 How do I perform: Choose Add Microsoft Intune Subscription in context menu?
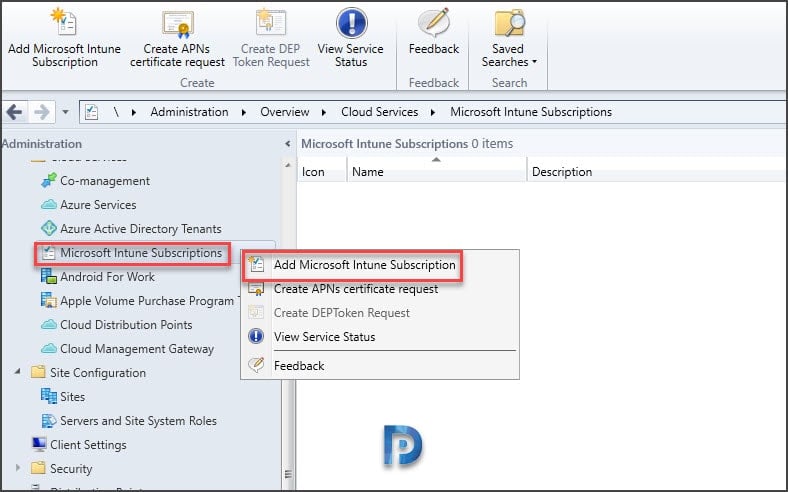click(364, 265)
